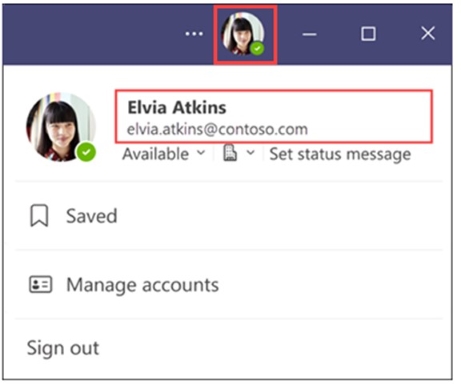Open the Saved menu item
The height and width of the screenshot is (385, 461).
point(229,216)
